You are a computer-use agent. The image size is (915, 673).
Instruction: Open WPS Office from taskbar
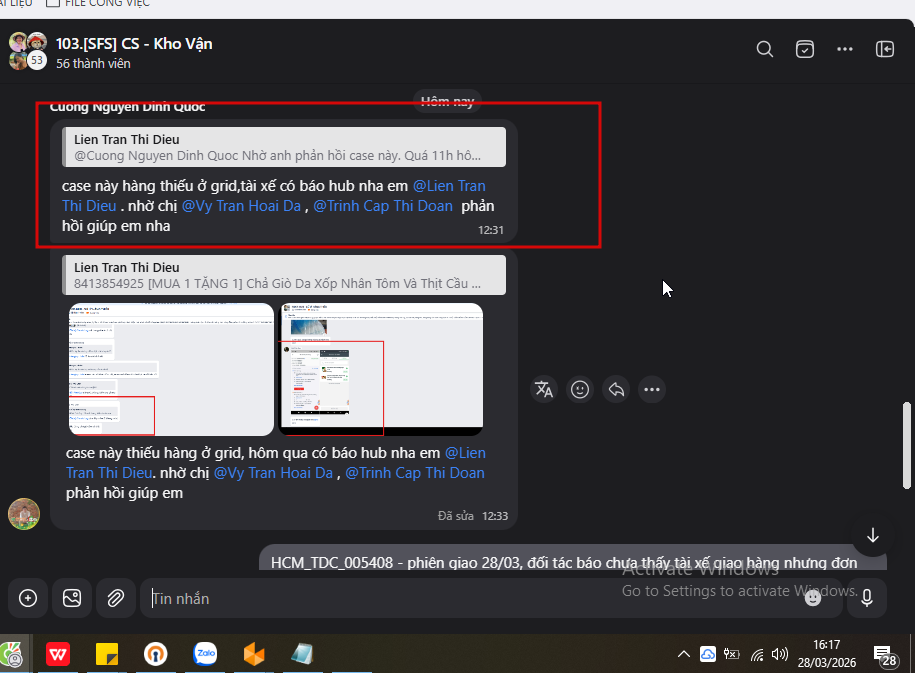pos(58,654)
